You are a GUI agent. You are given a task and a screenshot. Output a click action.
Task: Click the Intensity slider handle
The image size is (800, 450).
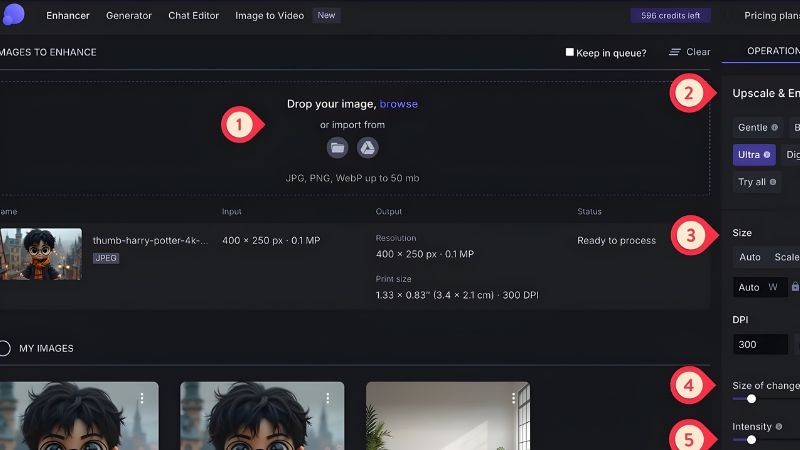tap(751, 440)
